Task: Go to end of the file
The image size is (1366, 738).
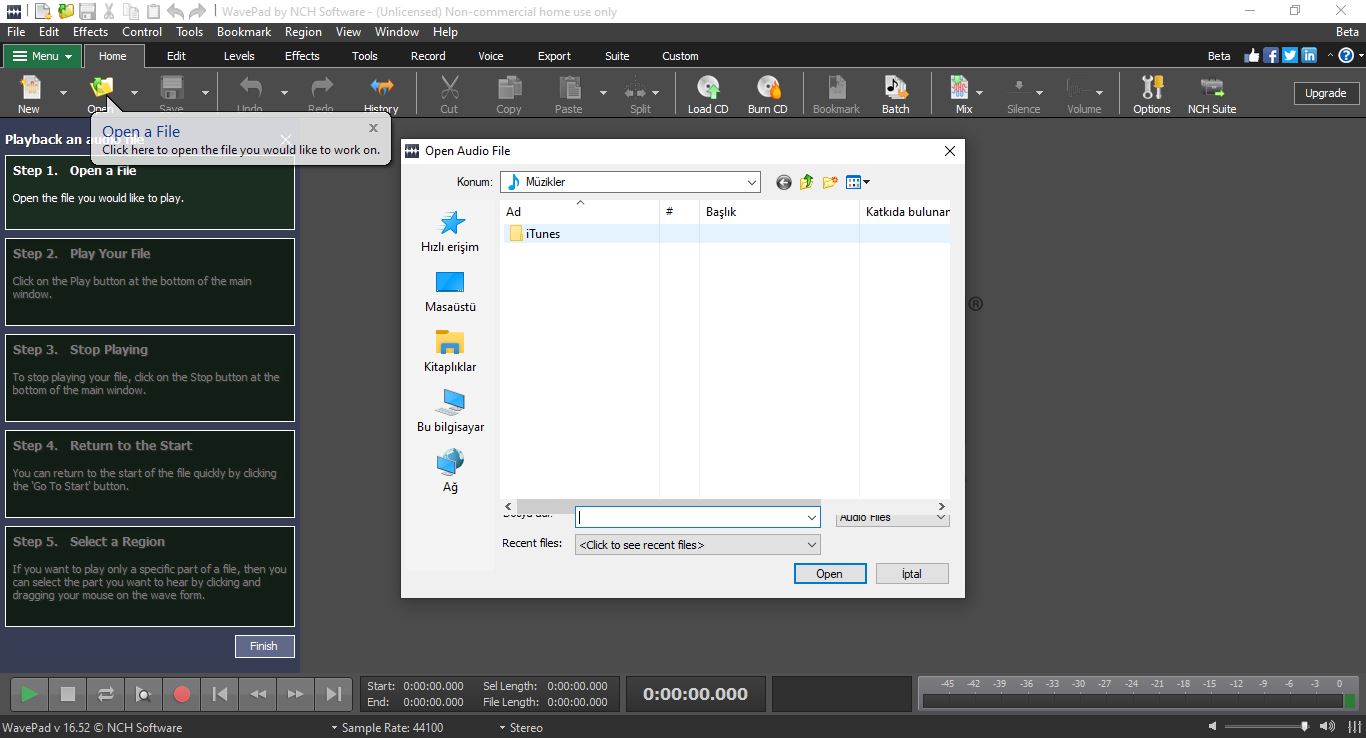Action: pyautogui.click(x=334, y=693)
